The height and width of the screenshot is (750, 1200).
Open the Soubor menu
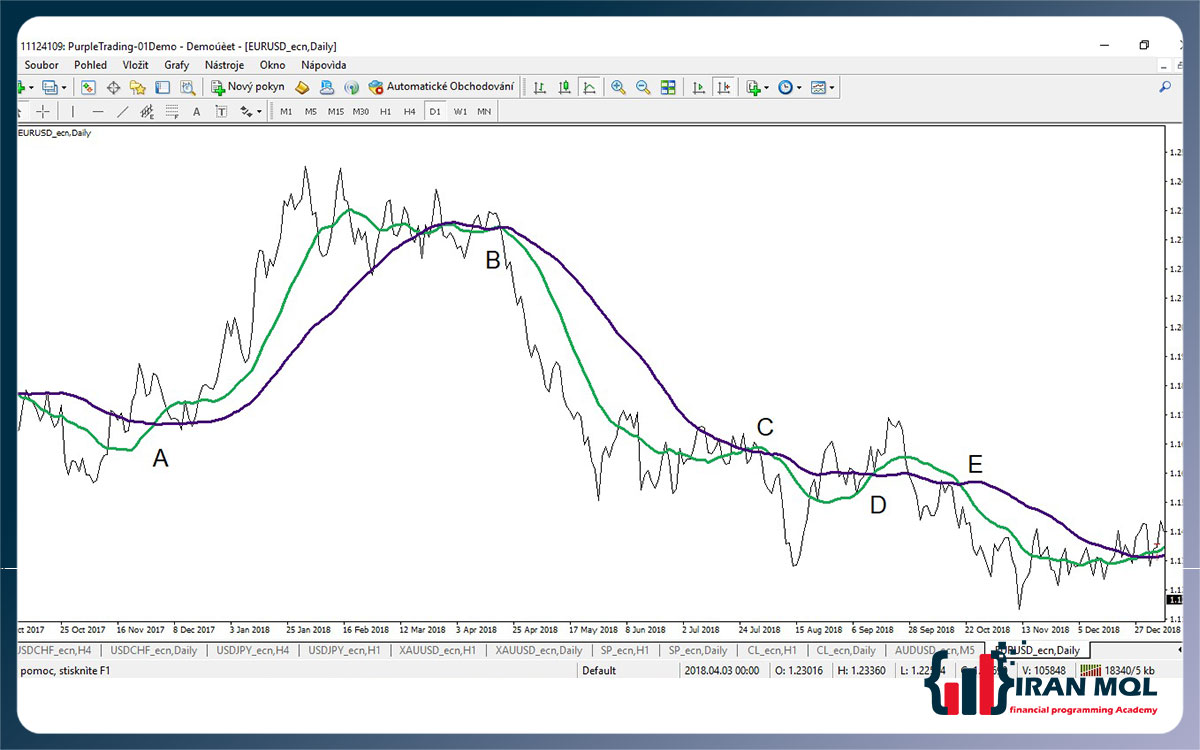42,65
